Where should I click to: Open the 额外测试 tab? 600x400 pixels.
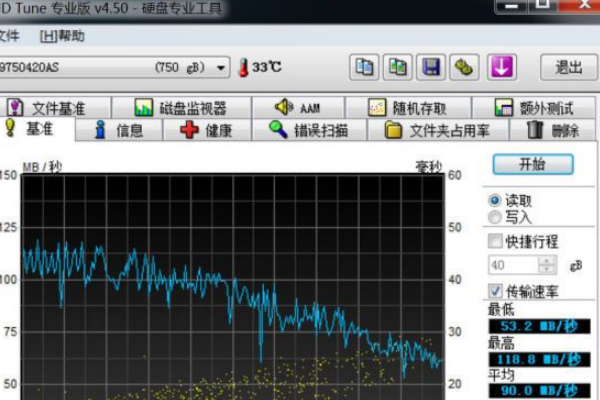click(x=534, y=108)
